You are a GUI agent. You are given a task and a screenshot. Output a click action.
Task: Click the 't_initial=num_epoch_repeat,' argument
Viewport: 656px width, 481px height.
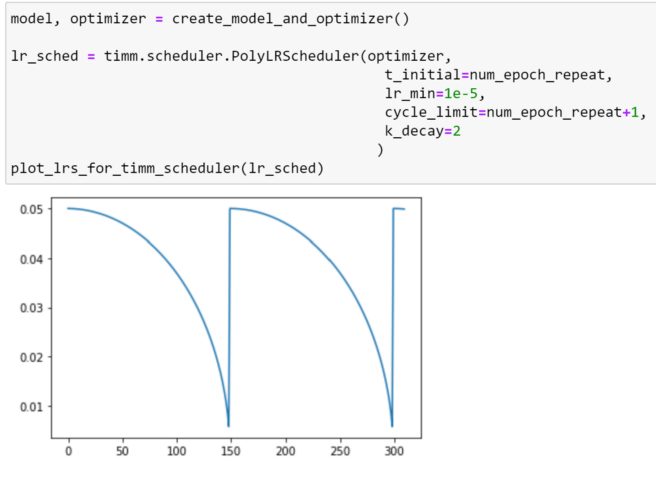coord(498,75)
